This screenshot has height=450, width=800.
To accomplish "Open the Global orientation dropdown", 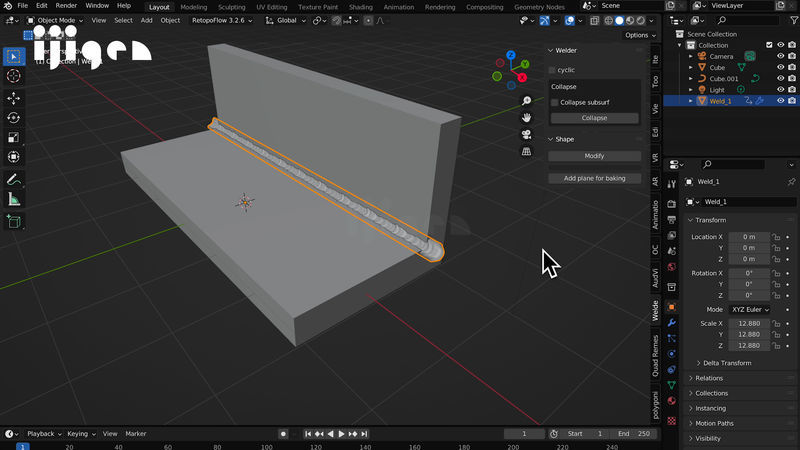I will pos(286,20).
